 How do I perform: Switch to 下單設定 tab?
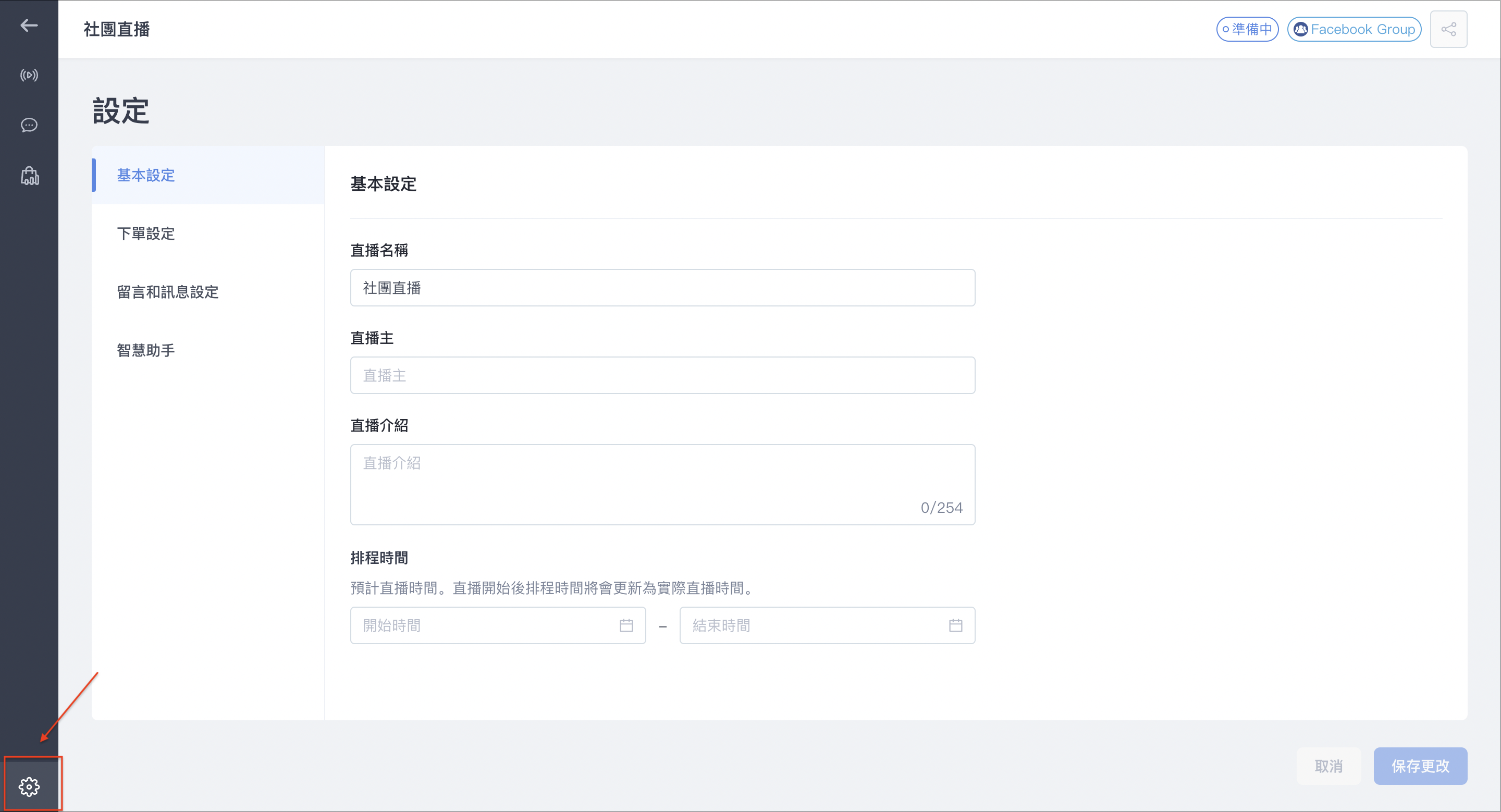click(x=208, y=233)
